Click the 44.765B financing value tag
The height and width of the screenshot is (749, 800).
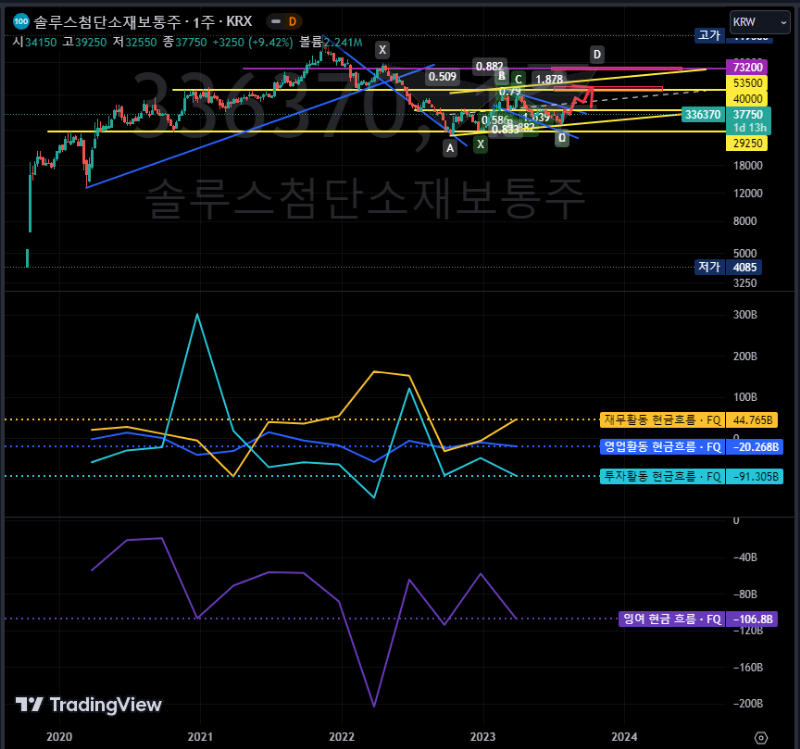pyautogui.click(x=752, y=420)
